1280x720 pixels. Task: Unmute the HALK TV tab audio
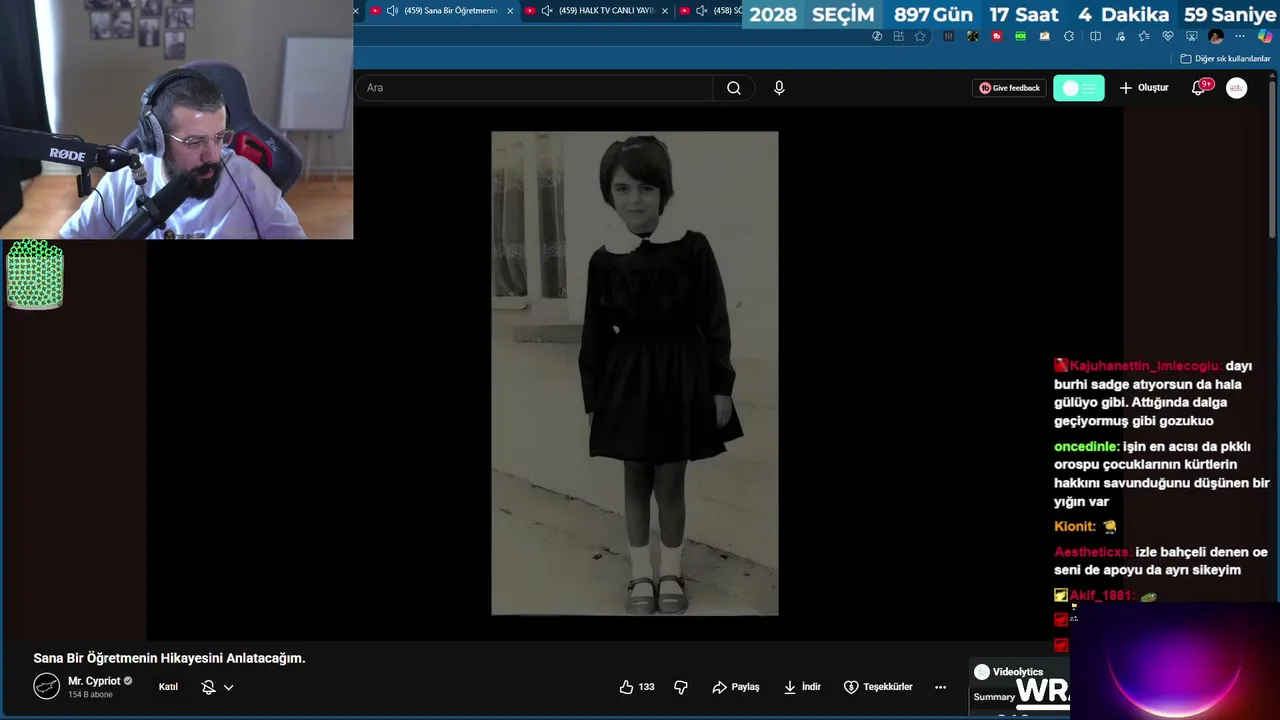(x=547, y=11)
